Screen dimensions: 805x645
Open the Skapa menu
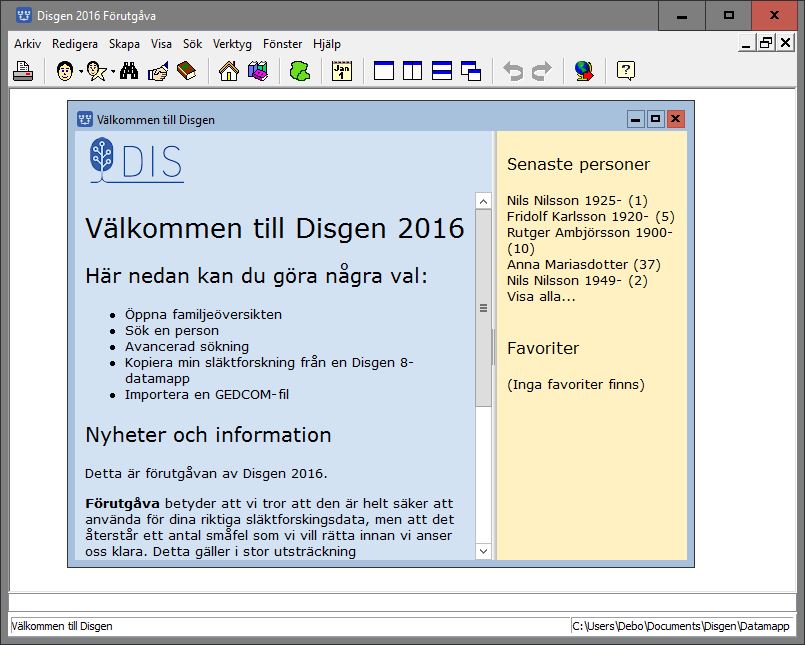[x=124, y=44]
